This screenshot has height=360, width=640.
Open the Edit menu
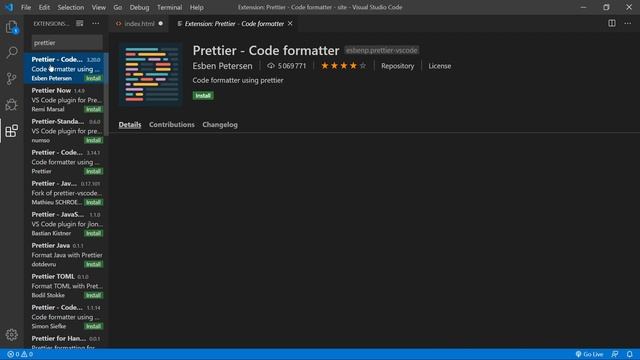coord(44,7)
